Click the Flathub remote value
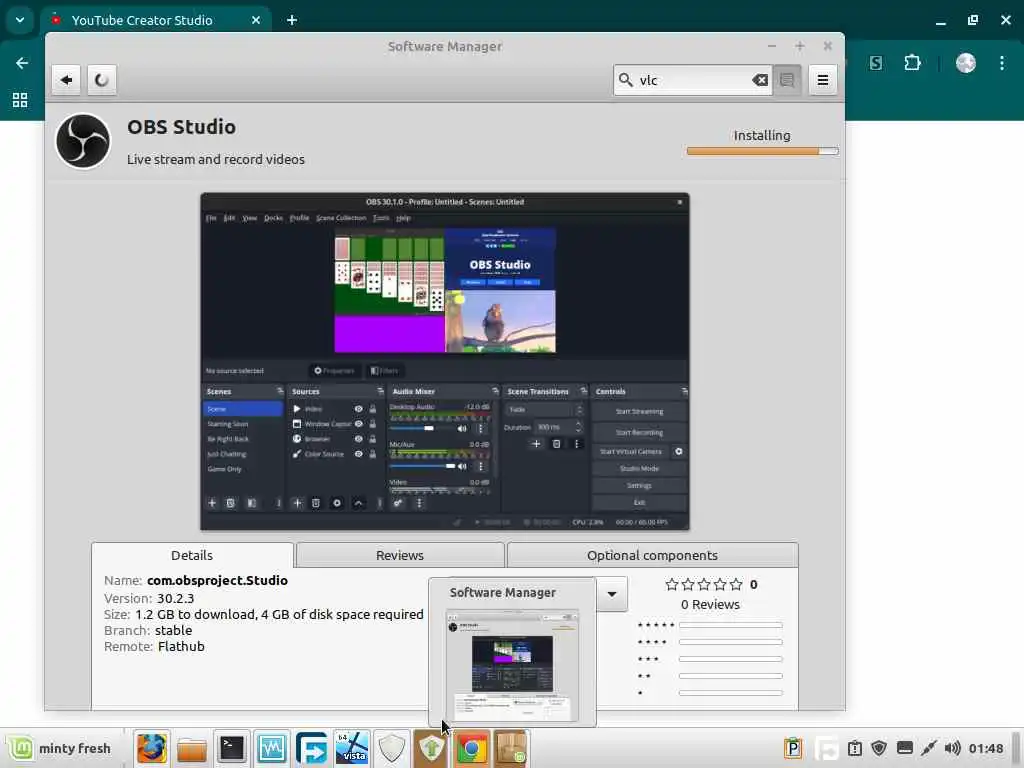The image size is (1024, 768). 181,646
